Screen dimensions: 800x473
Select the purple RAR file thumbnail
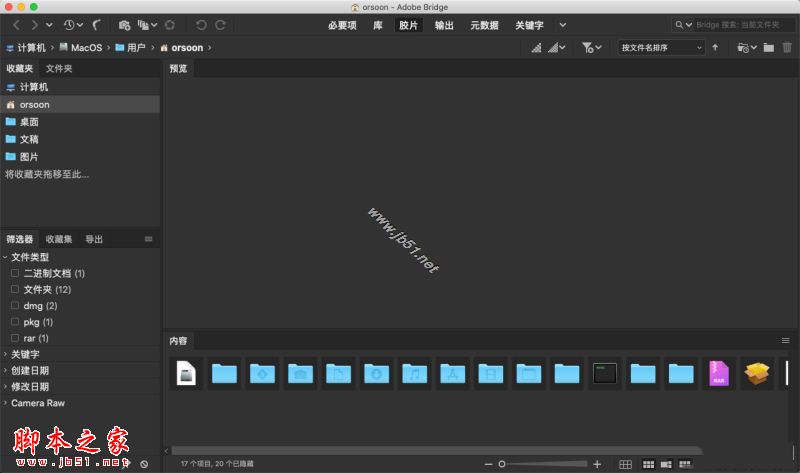coord(718,374)
